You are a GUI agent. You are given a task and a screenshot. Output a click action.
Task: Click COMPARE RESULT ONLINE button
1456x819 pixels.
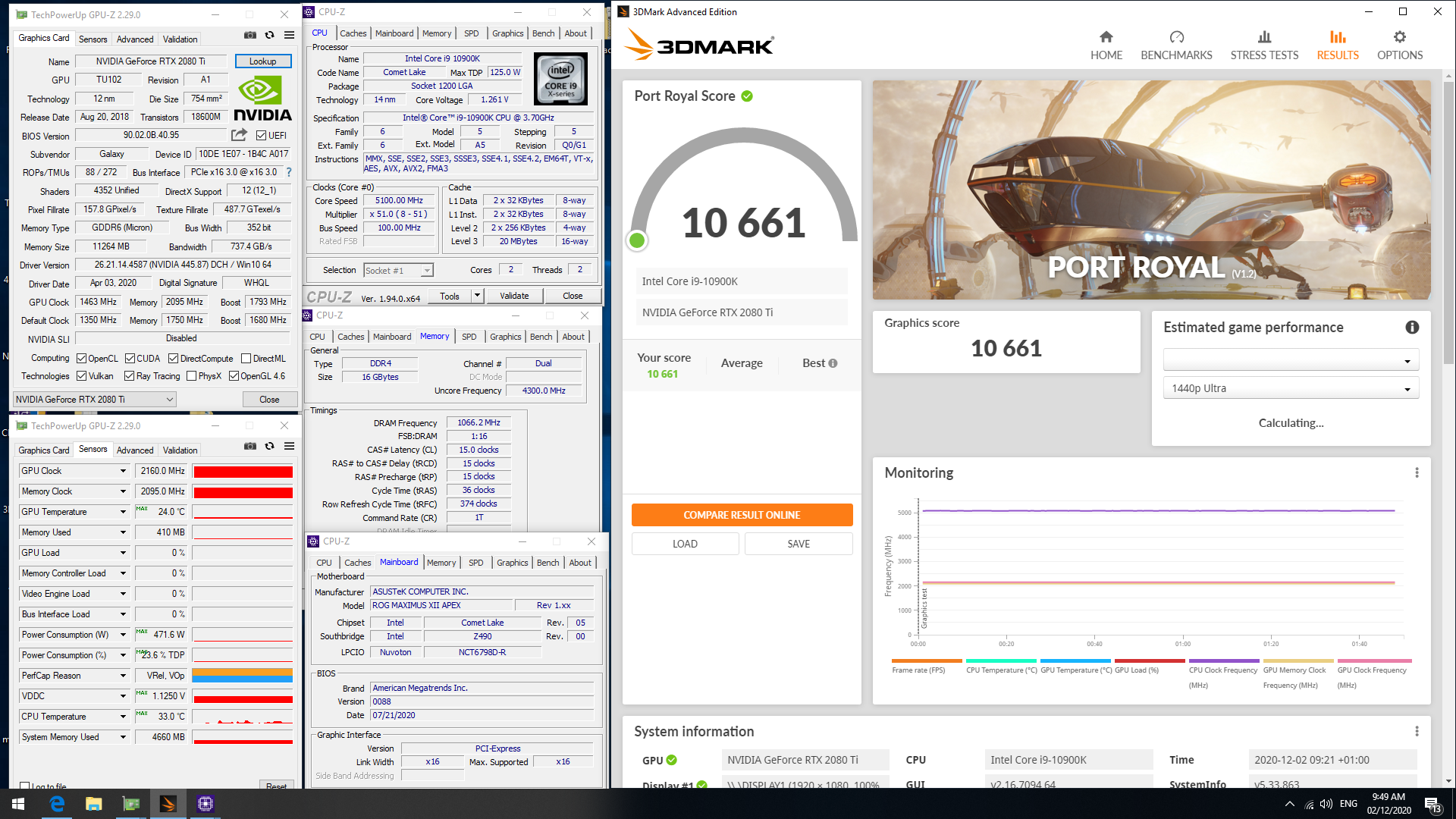coord(742,515)
